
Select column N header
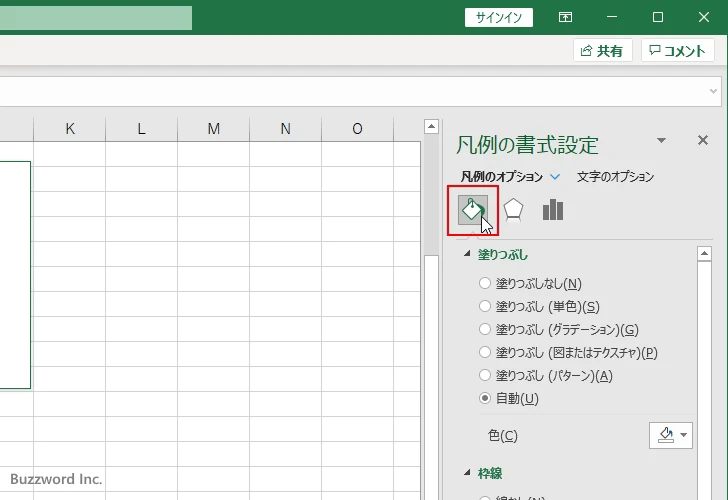(x=286, y=129)
